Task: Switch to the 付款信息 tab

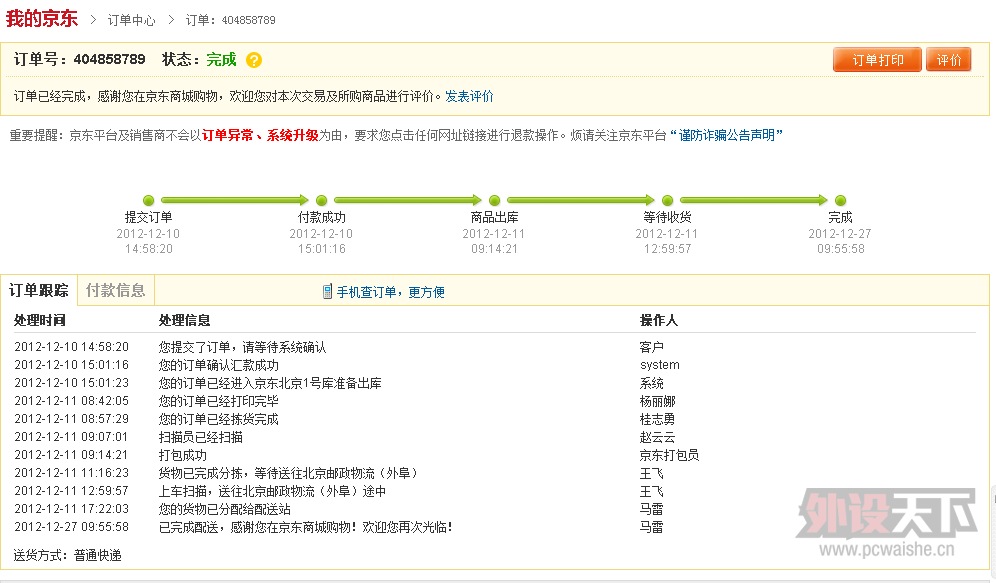Action: coord(115,290)
